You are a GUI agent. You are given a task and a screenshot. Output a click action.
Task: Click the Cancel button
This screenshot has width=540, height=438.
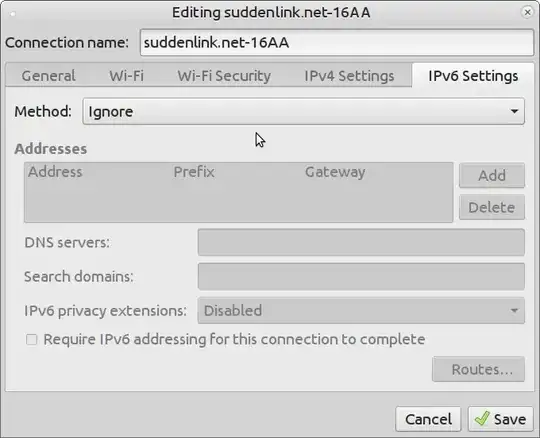[x=428, y=419]
